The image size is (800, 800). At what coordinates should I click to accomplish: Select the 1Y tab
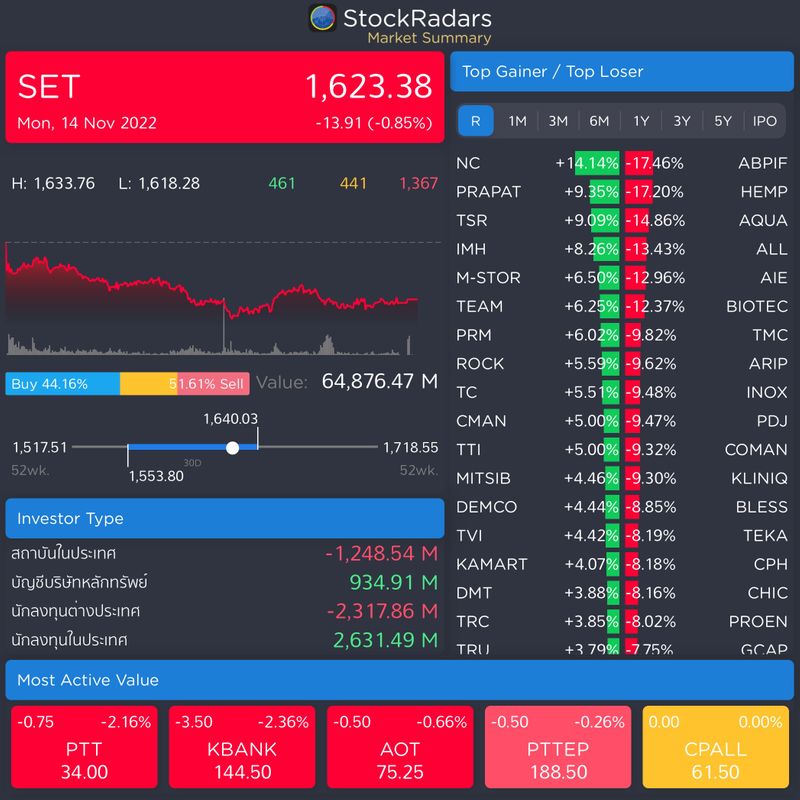pos(640,120)
